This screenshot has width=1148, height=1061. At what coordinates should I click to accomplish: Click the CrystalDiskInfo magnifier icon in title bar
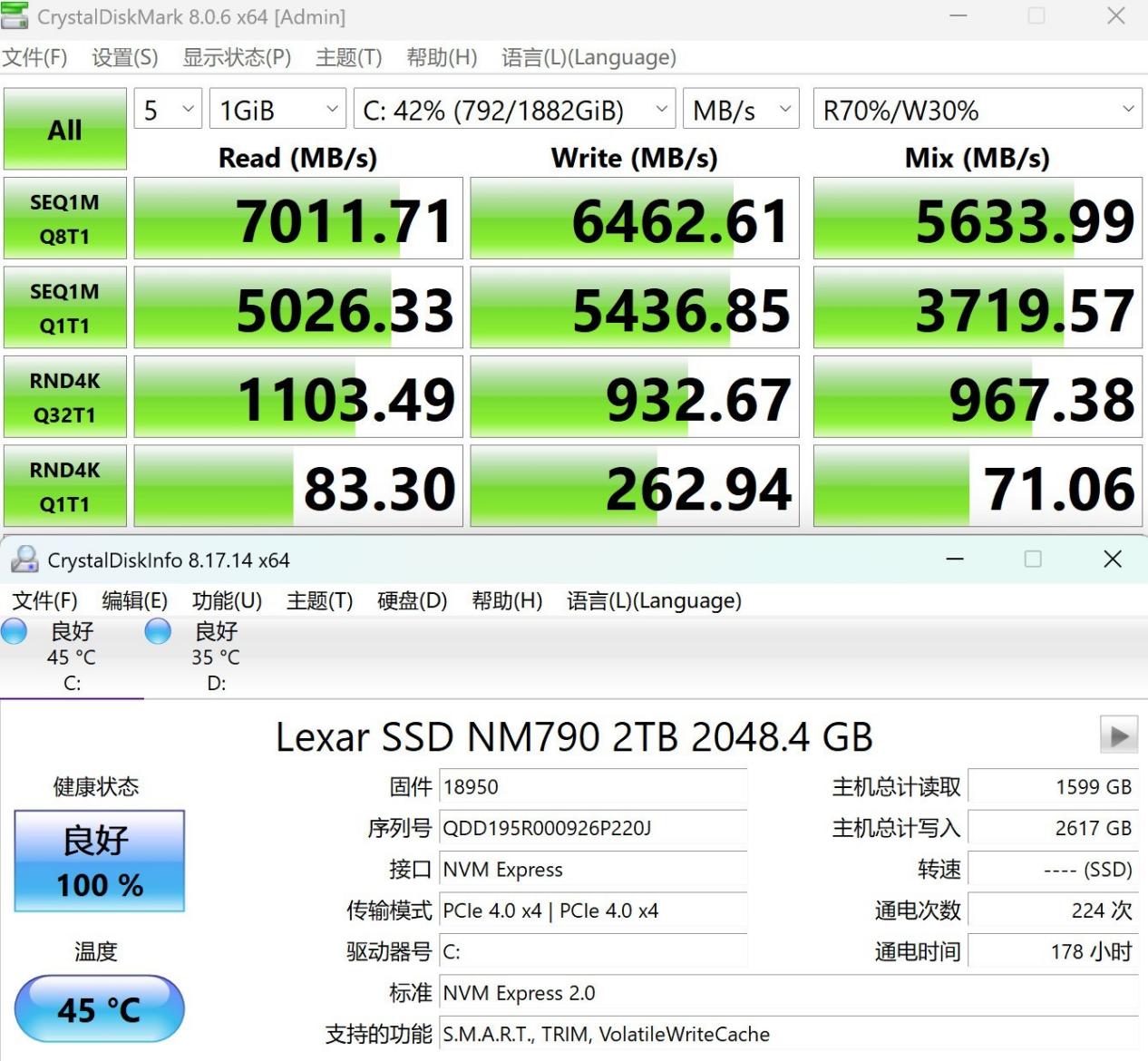point(24,560)
